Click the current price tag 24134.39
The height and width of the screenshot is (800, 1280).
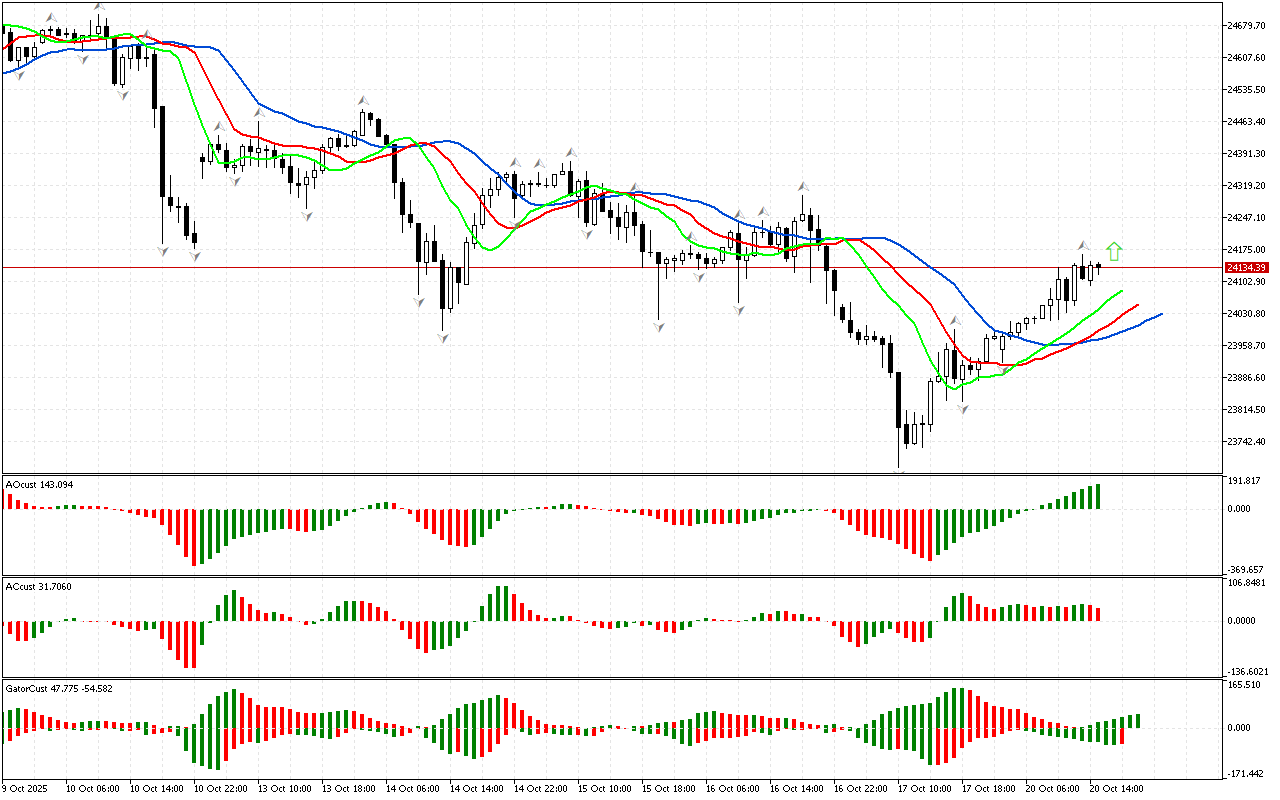[x=1246, y=268]
